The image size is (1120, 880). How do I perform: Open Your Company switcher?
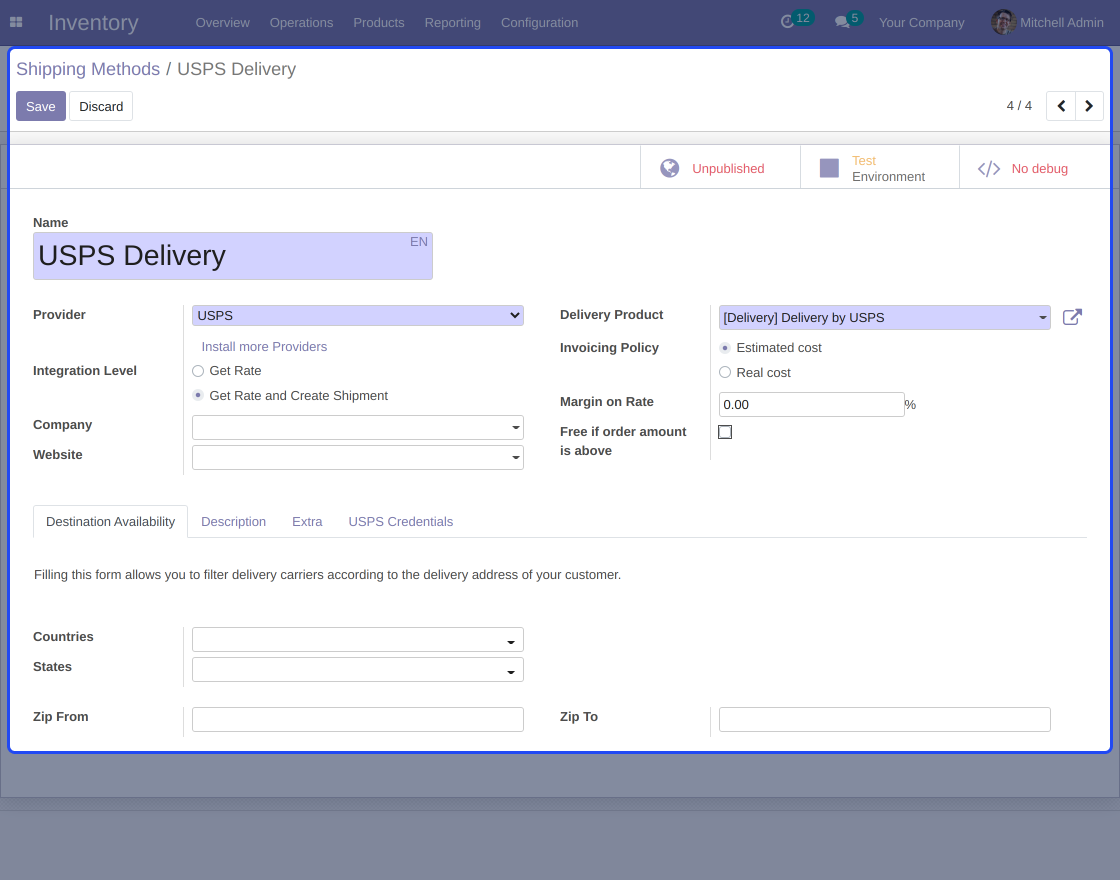click(x=921, y=22)
